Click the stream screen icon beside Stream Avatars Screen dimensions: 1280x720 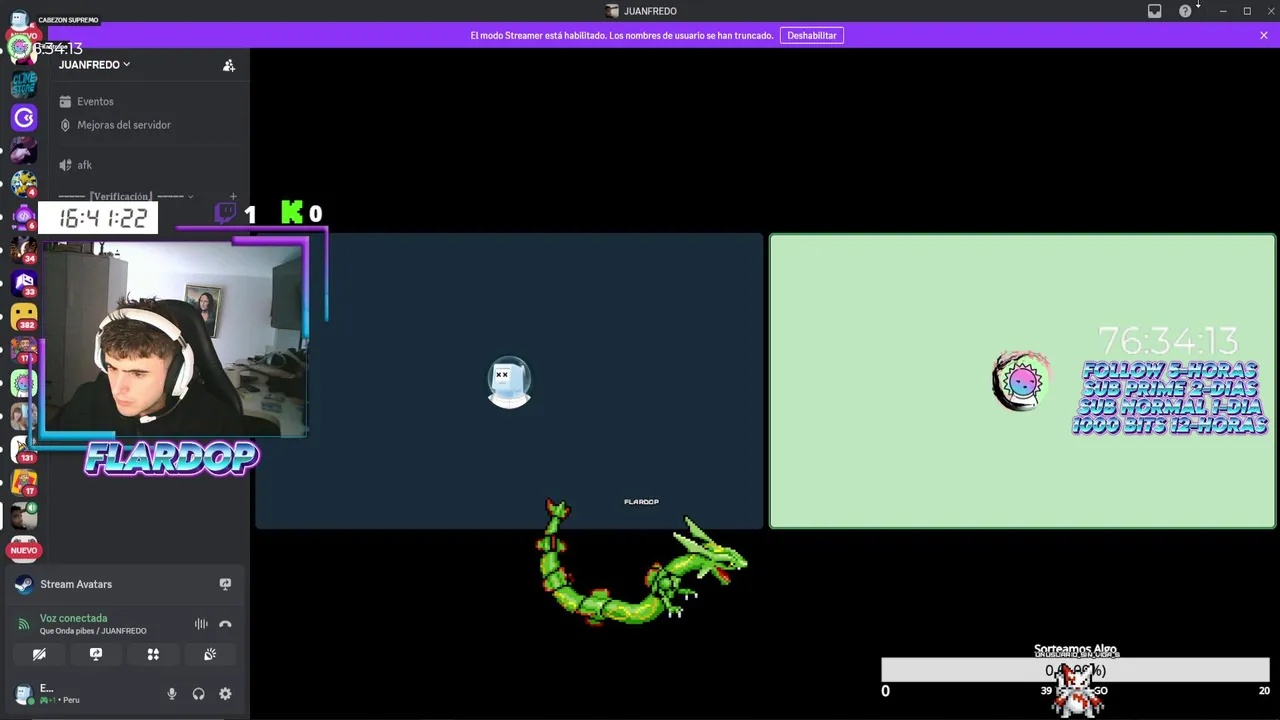pyautogui.click(x=225, y=584)
